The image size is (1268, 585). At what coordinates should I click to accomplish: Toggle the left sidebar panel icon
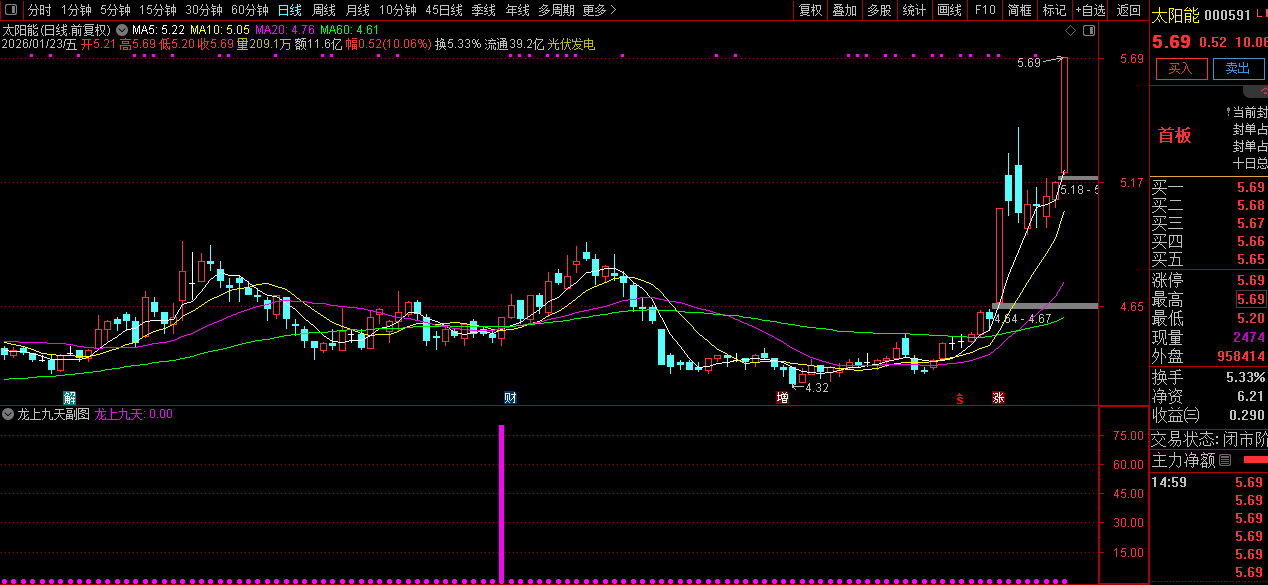coord(9,10)
